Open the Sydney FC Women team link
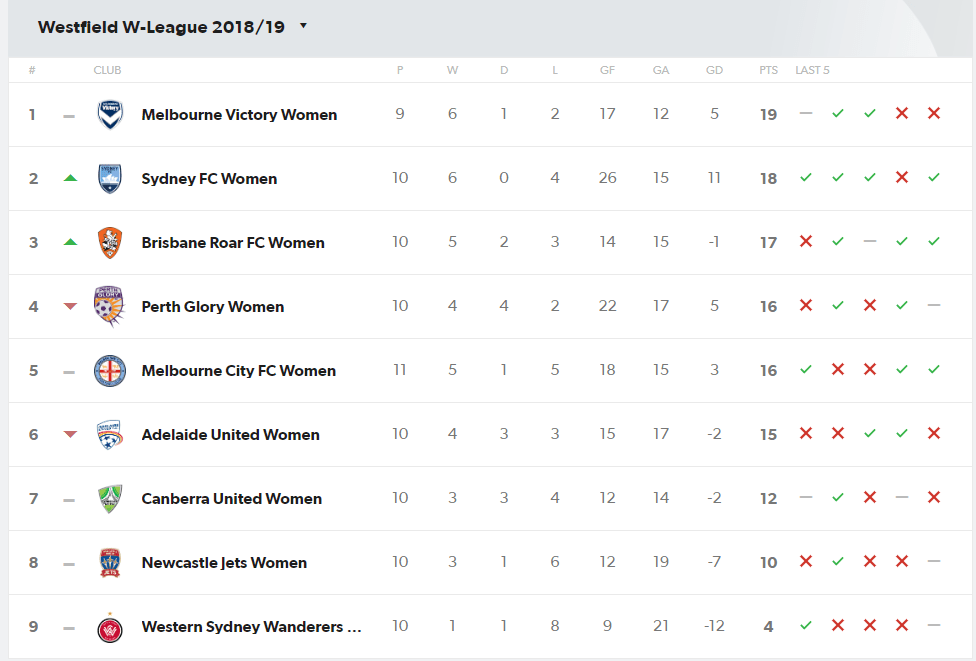Viewport: 976px width, 661px height. 209,179
